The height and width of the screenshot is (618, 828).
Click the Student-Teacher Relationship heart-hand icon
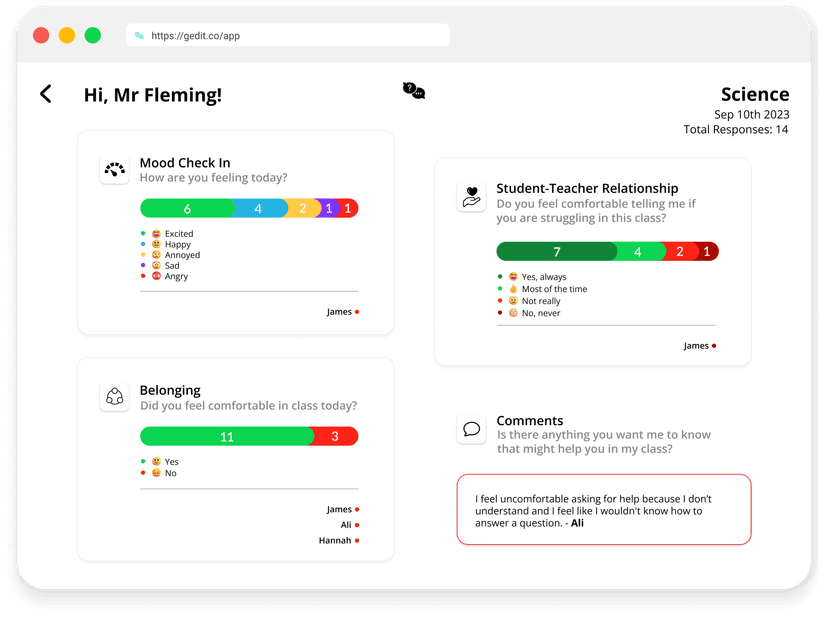471,196
